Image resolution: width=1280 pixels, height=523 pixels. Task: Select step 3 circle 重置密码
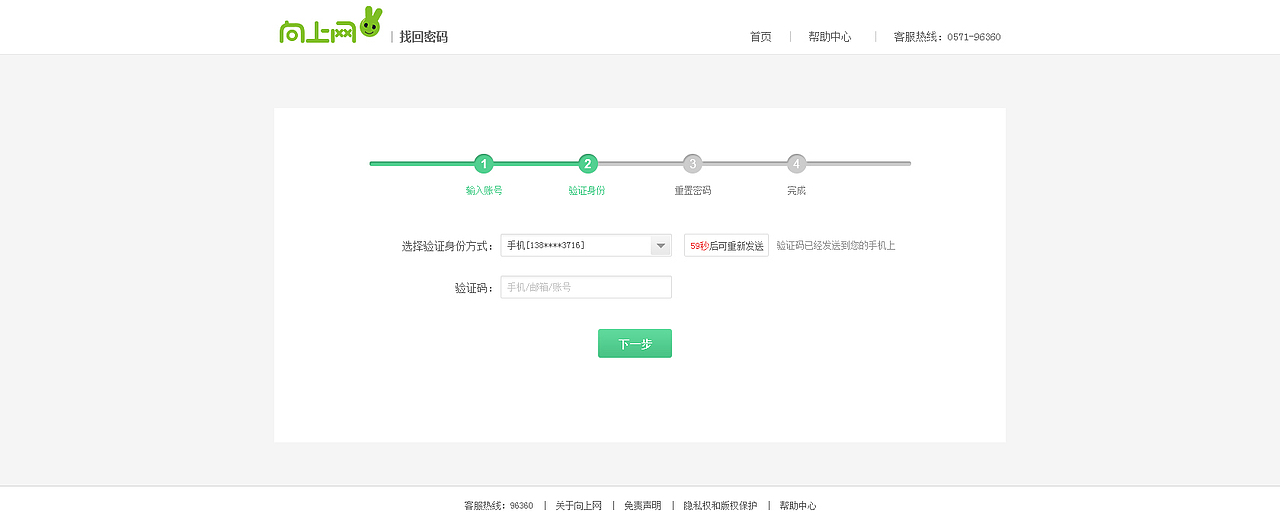pyautogui.click(x=692, y=163)
